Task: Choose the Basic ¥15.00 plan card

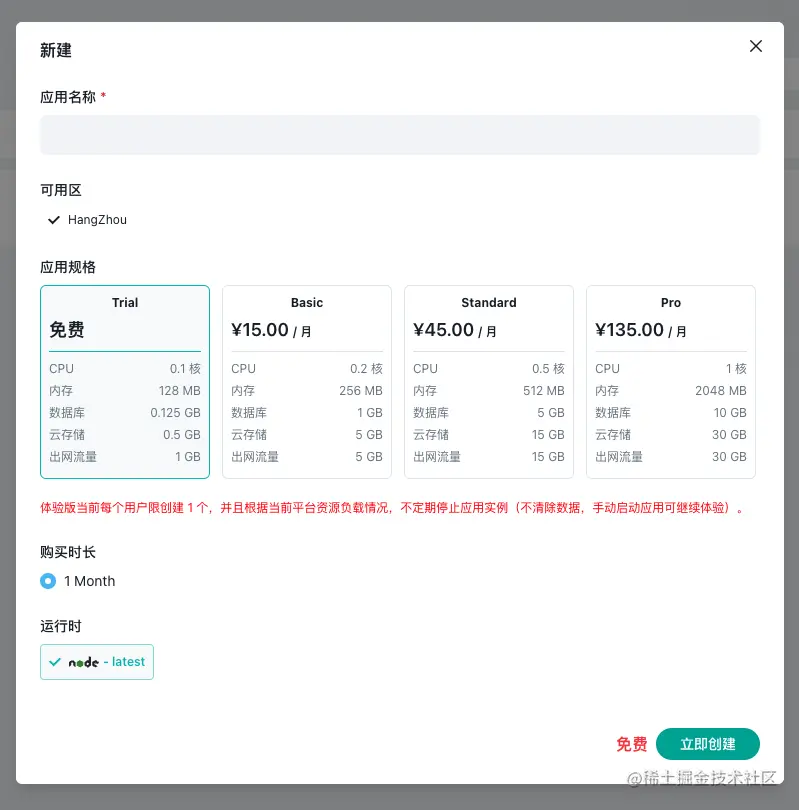Action: 307,382
